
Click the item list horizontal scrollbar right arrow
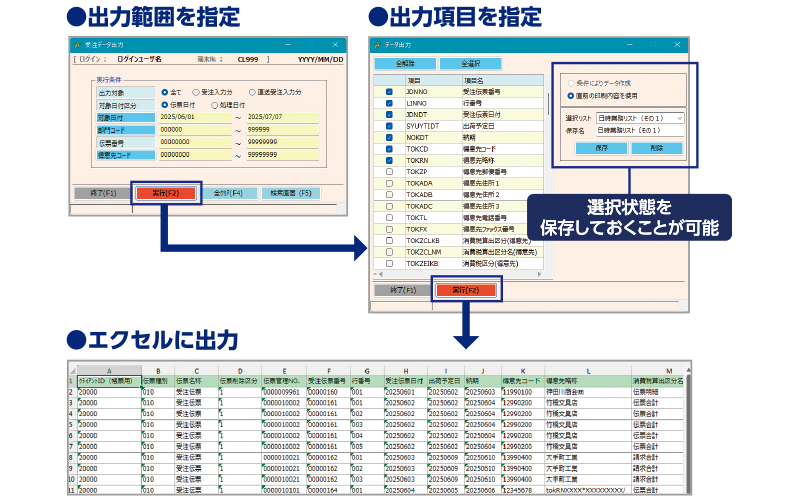tap(540, 274)
